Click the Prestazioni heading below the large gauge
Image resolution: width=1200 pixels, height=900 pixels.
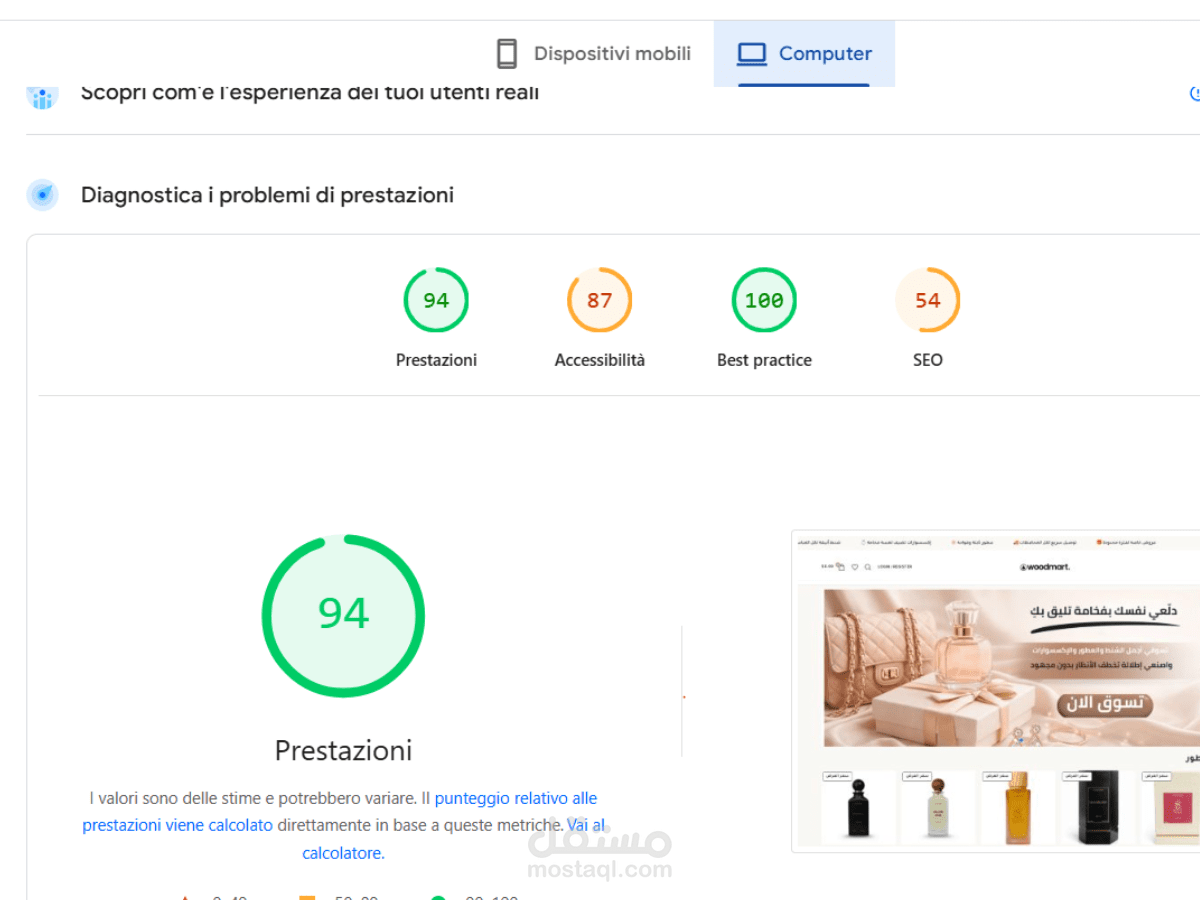(x=343, y=750)
